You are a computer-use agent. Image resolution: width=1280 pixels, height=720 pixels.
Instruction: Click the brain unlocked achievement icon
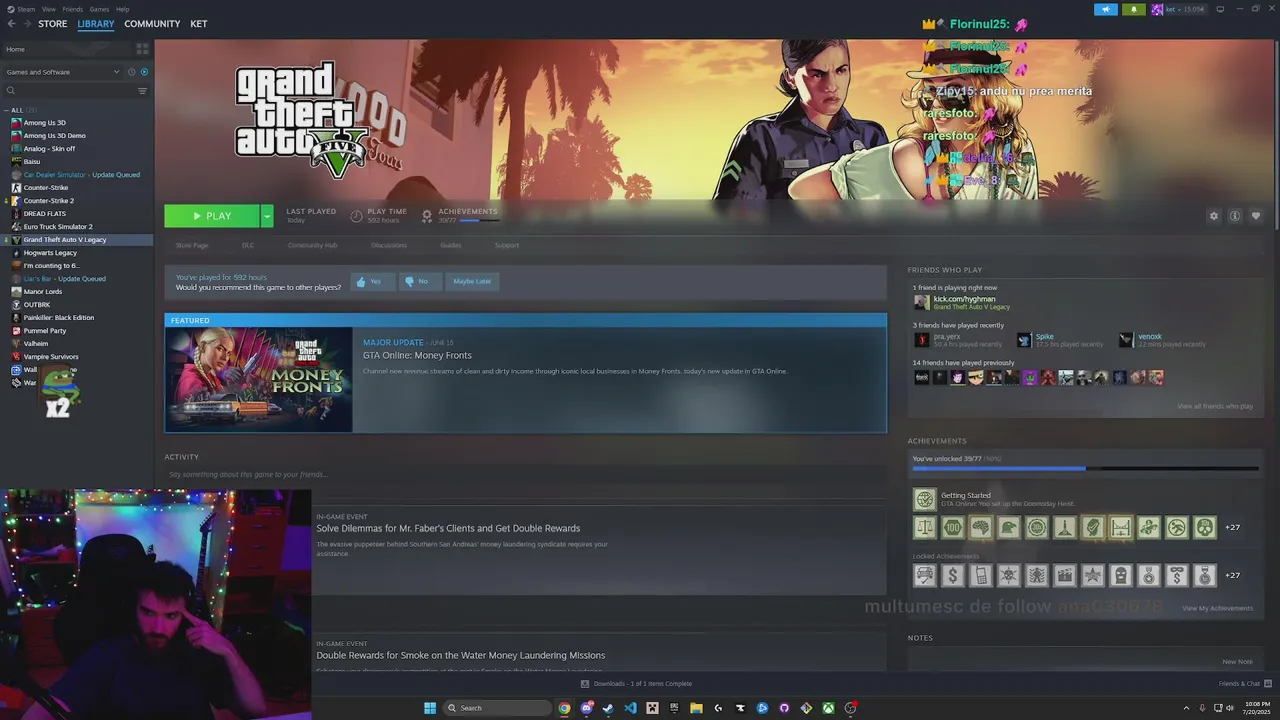(981, 527)
